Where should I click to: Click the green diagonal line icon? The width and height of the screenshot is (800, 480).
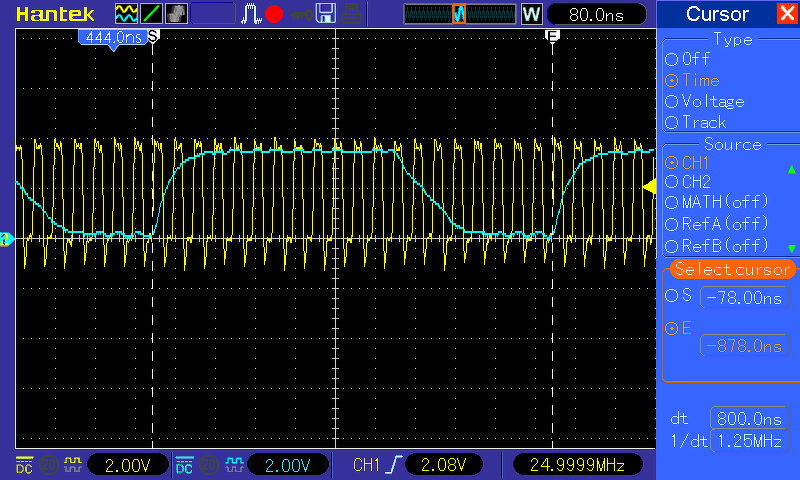151,14
